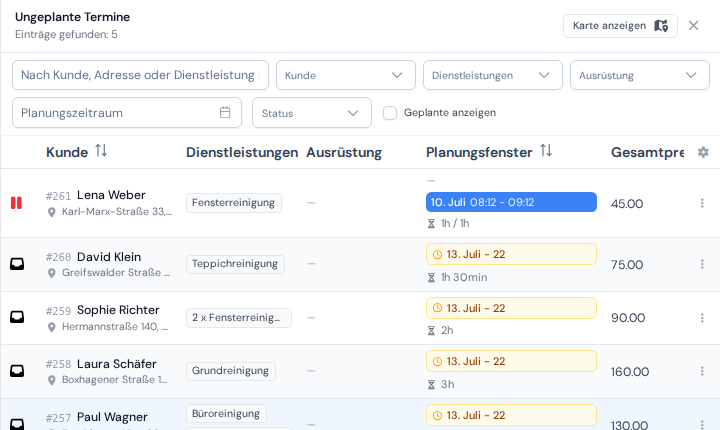Sort by Planungsfenster column arrows
Screen dimensions: 720x430
tap(546, 151)
